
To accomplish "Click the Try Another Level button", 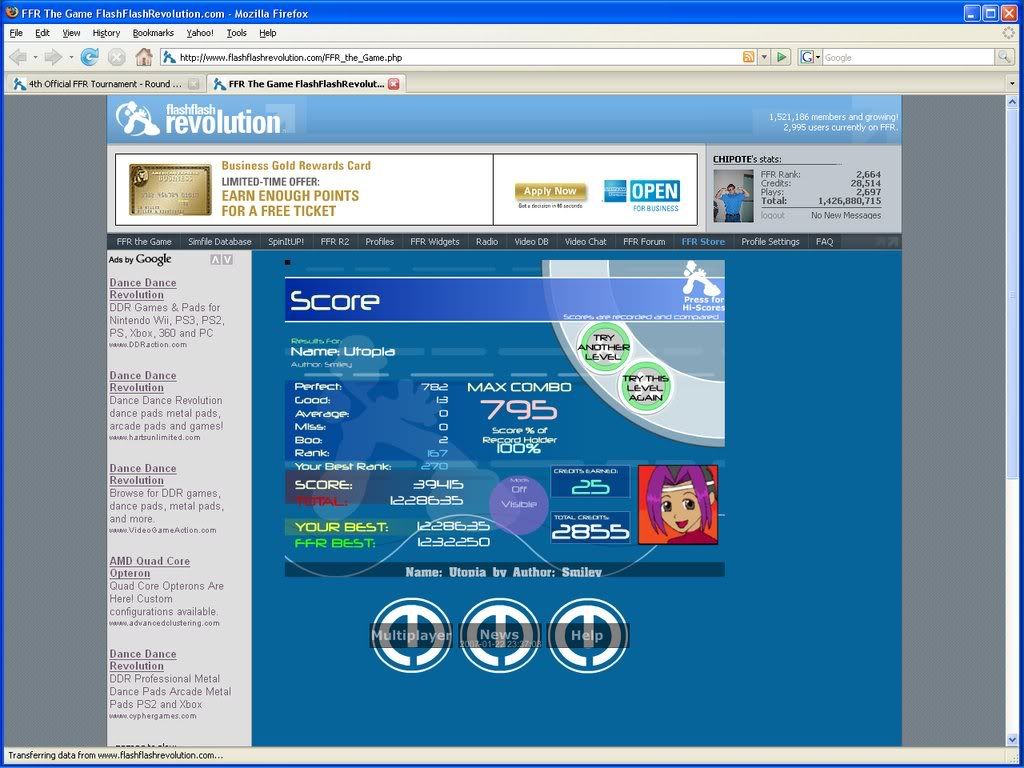I will tap(603, 345).
